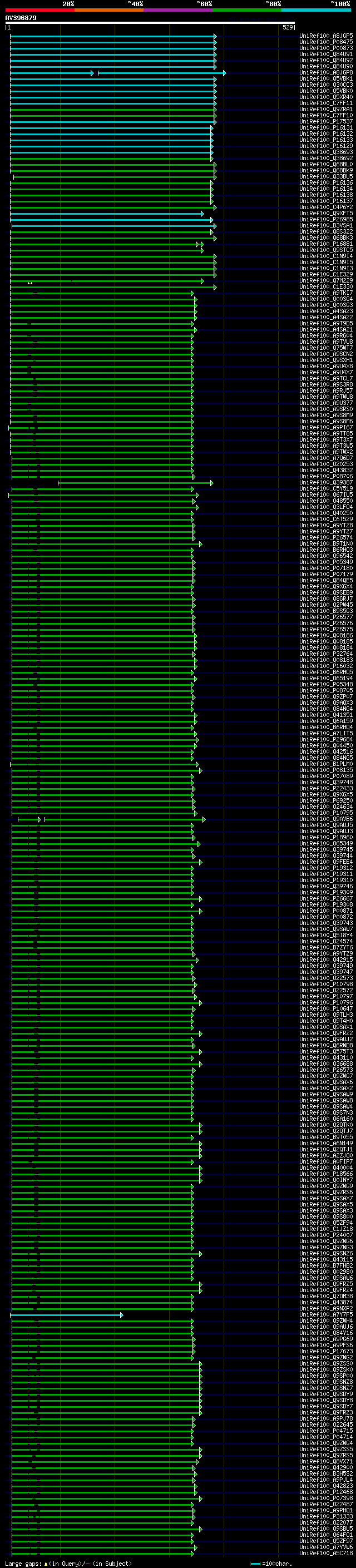Select hit label UniRef100_P05348
Screen dimensions: 356x1568
pyautogui.click(x=325, y=684)
